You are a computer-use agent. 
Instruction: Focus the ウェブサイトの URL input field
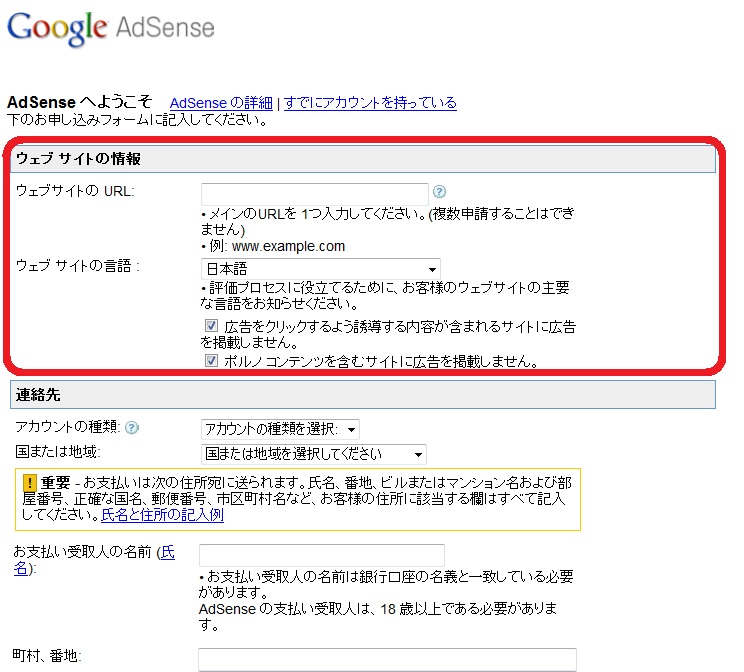click(314, 193)
